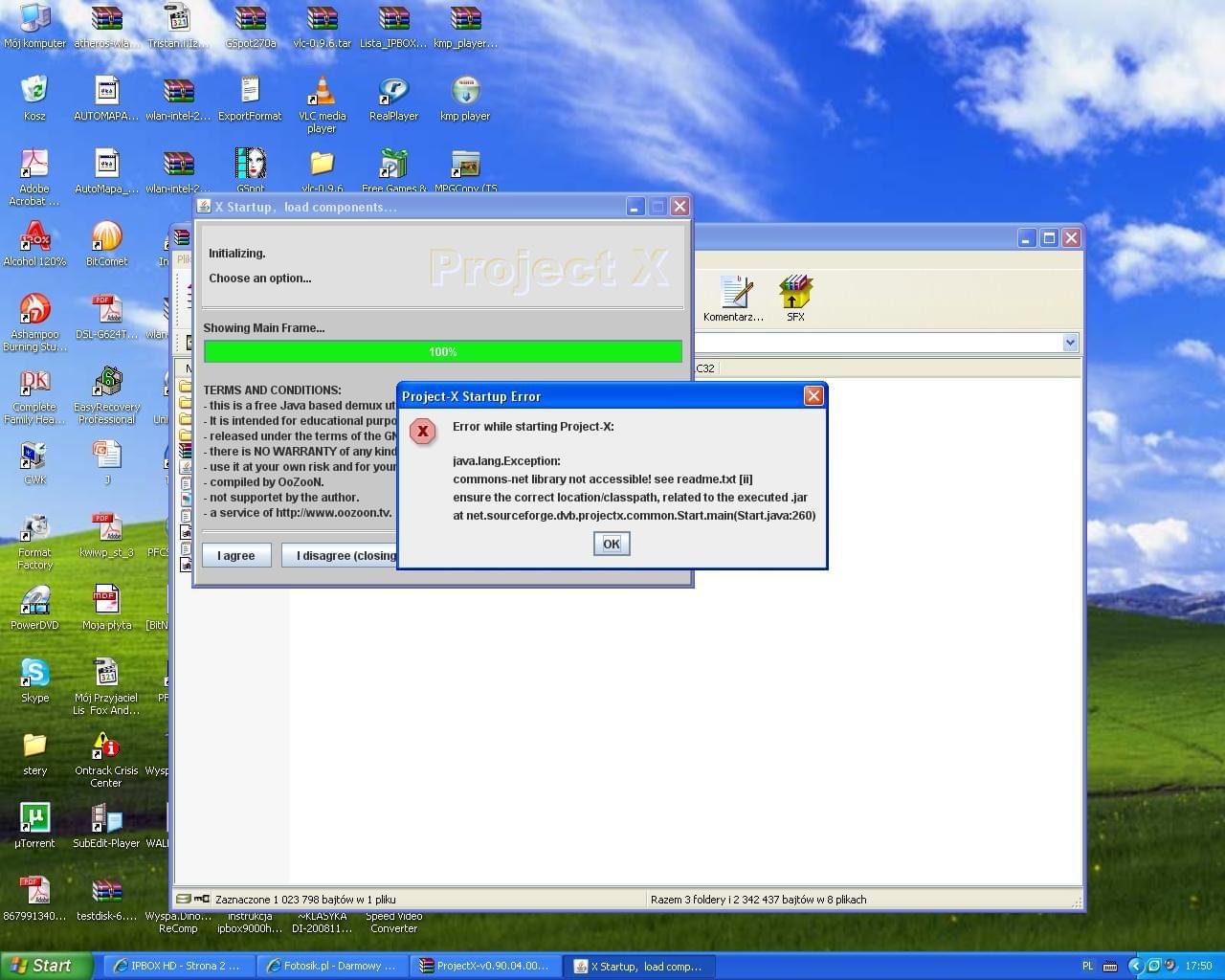Select stery folder on desktop
Viewport: 1225px width, 980px height.
[34, 753]
